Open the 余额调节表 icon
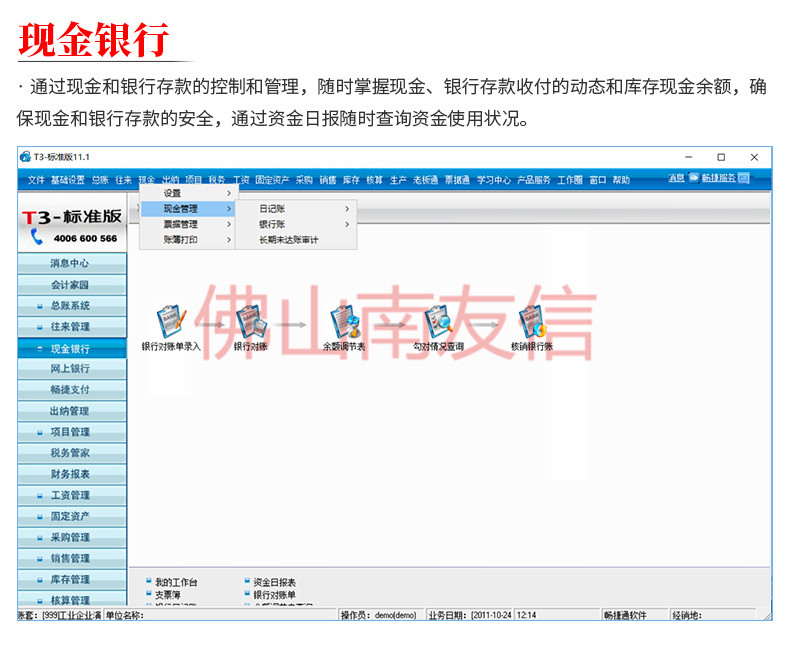The image size is (790, 645). point(344,322)
